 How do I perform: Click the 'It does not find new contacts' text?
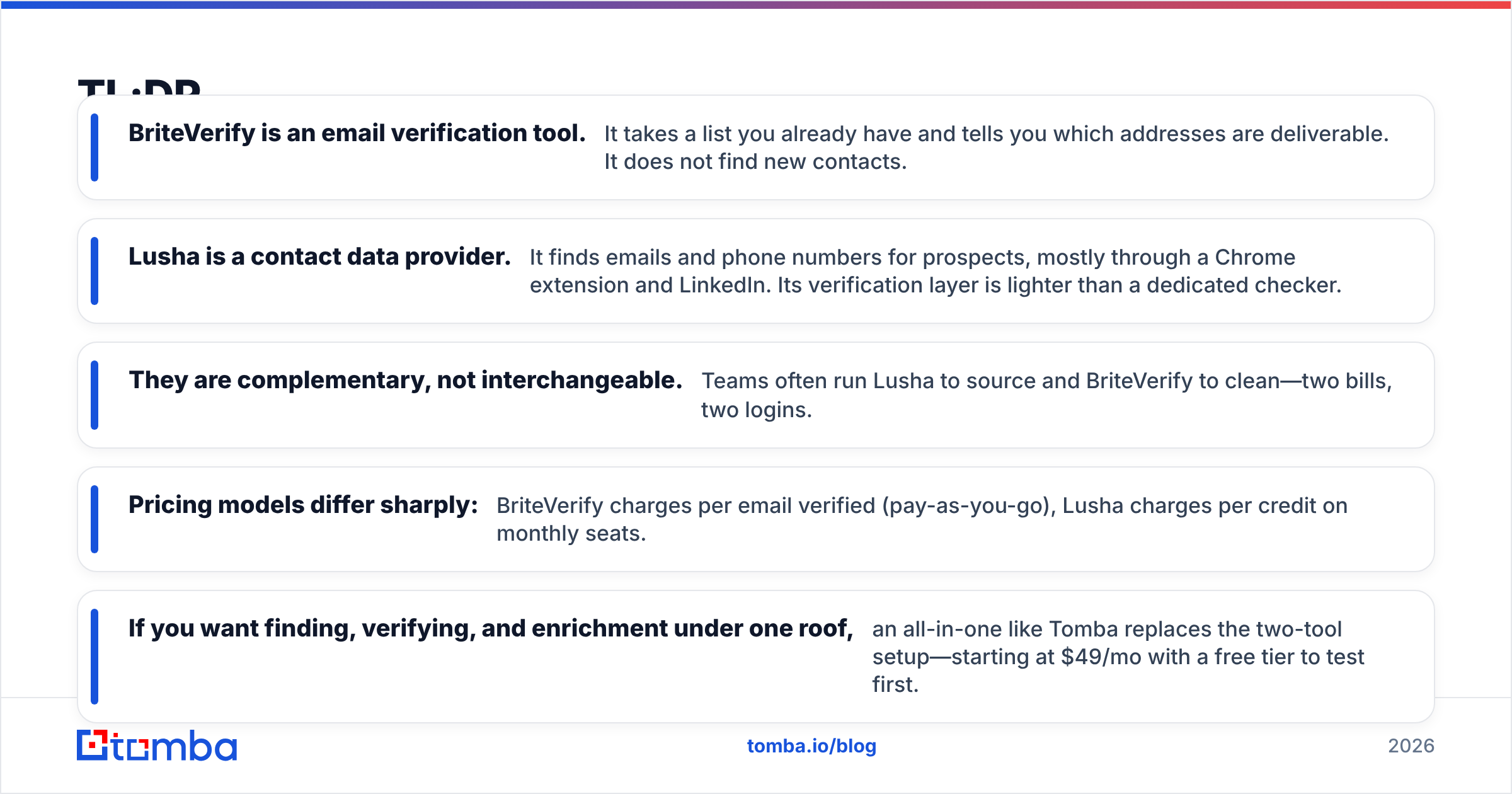(x=755, y=162)
